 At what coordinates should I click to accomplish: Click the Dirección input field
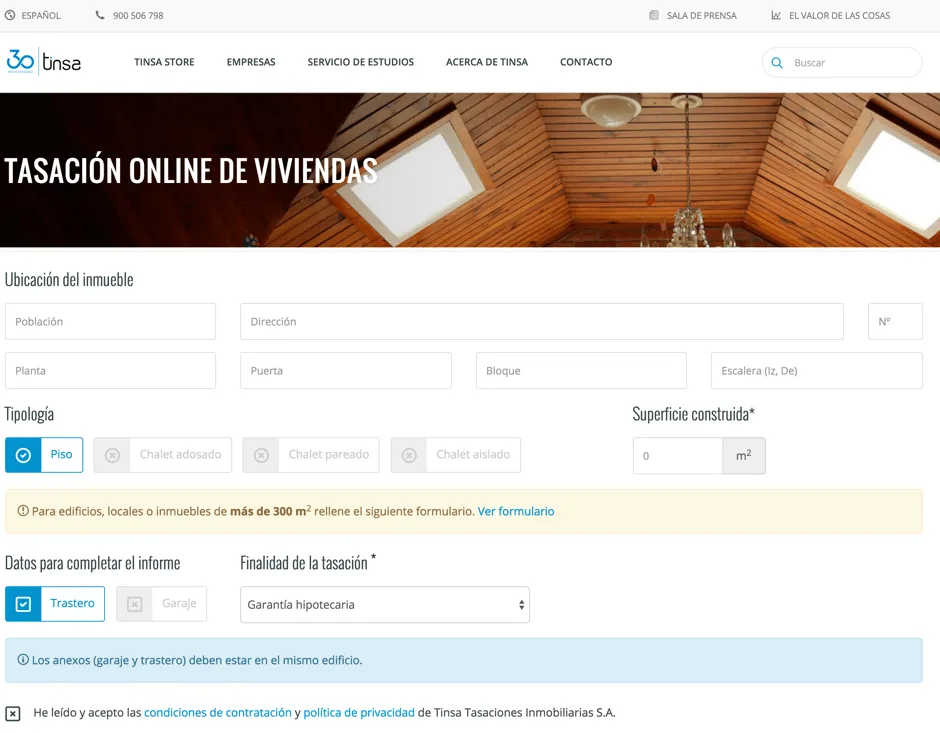coord(542,321)
